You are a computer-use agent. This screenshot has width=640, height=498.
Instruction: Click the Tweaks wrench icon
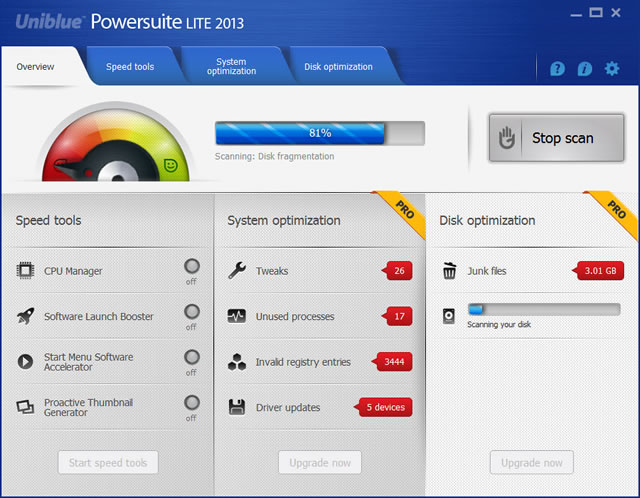(237, 270)
